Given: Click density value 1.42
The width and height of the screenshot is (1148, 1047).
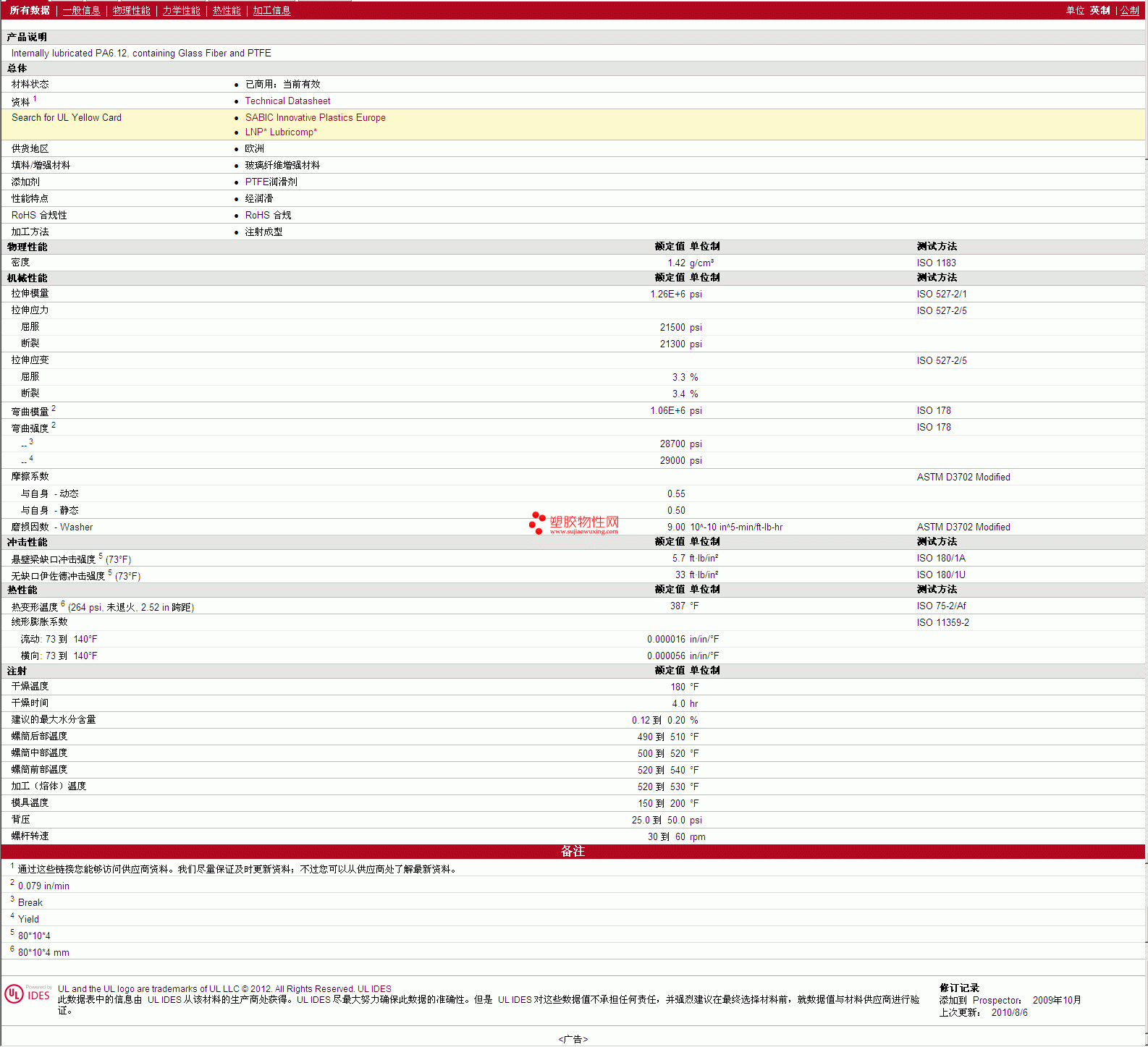Looking at the screenshot, I should (x=676, y=263).
